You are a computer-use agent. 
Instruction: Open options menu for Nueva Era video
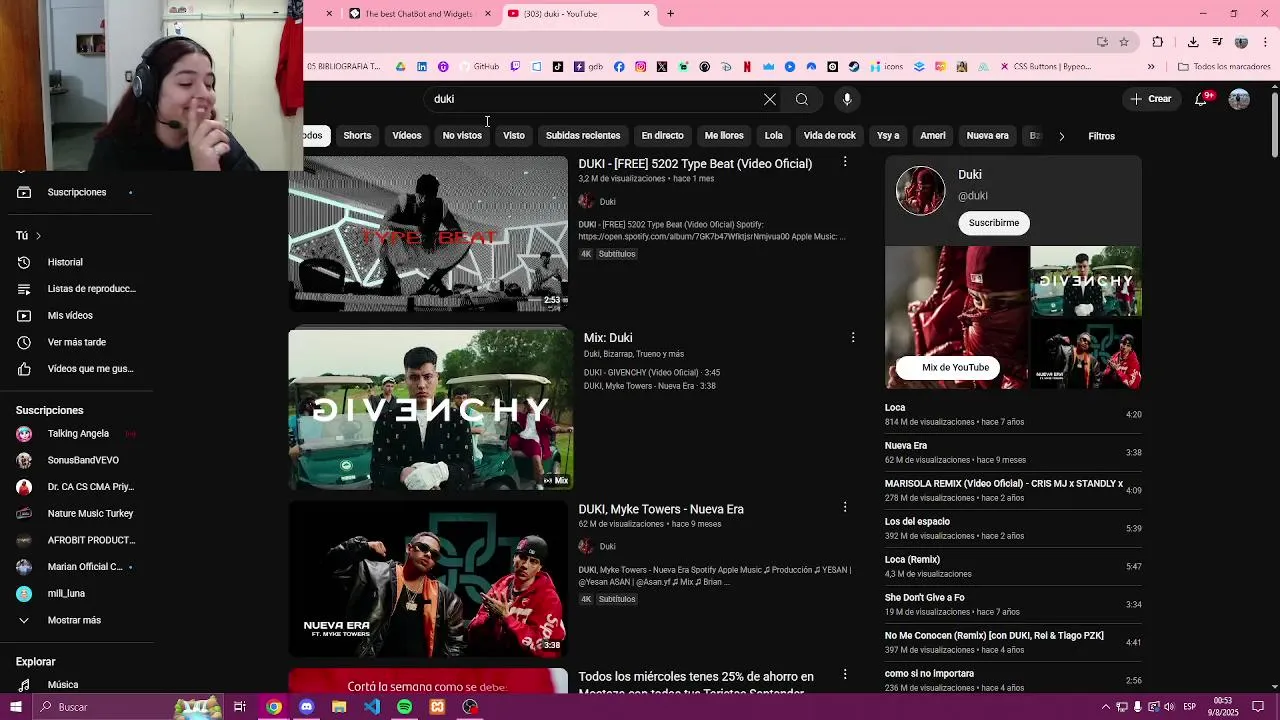pyautogui.click(x=845, y=508)
